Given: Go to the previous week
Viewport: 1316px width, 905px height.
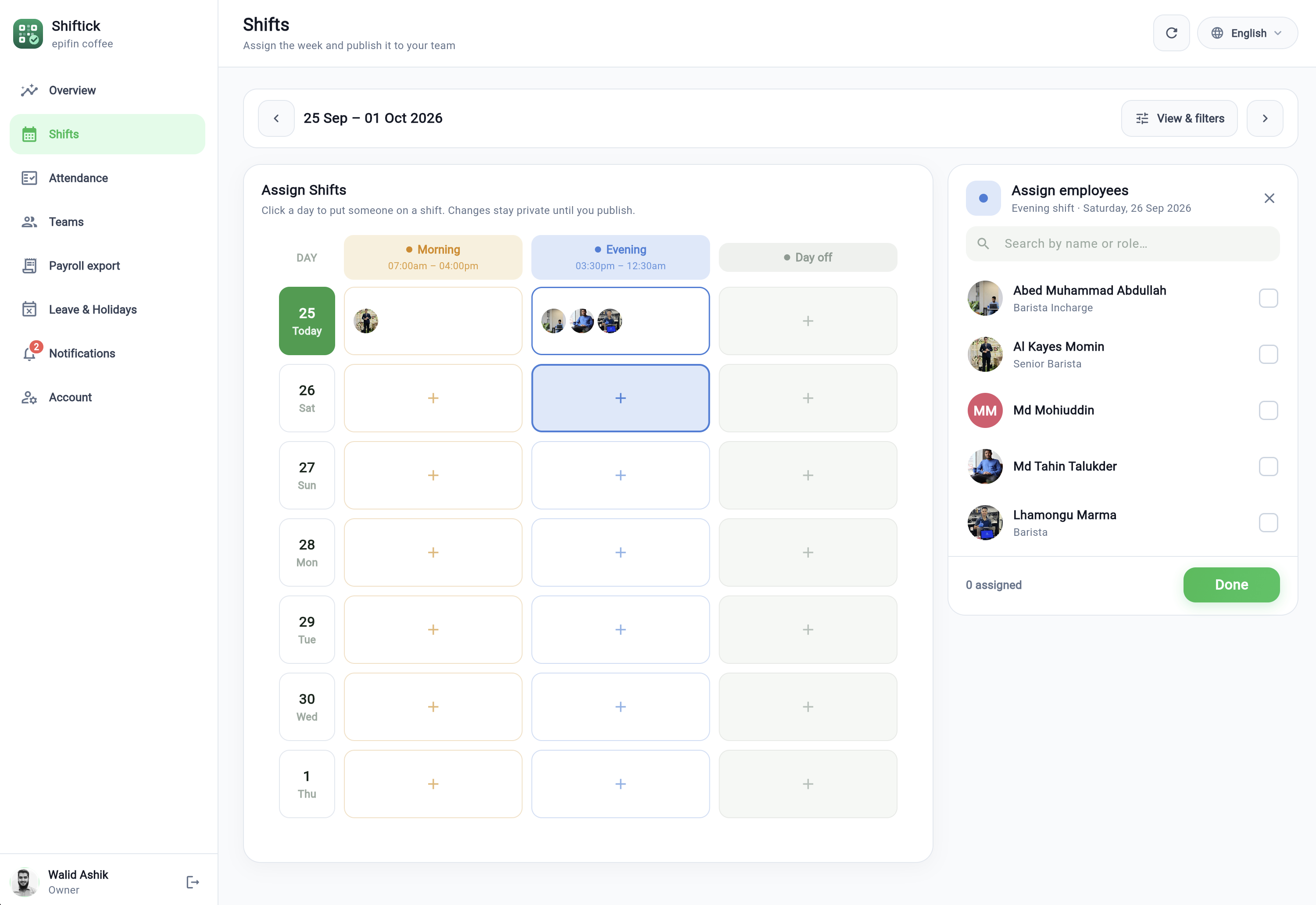Looking at the screenshot, I should point(276,118).
